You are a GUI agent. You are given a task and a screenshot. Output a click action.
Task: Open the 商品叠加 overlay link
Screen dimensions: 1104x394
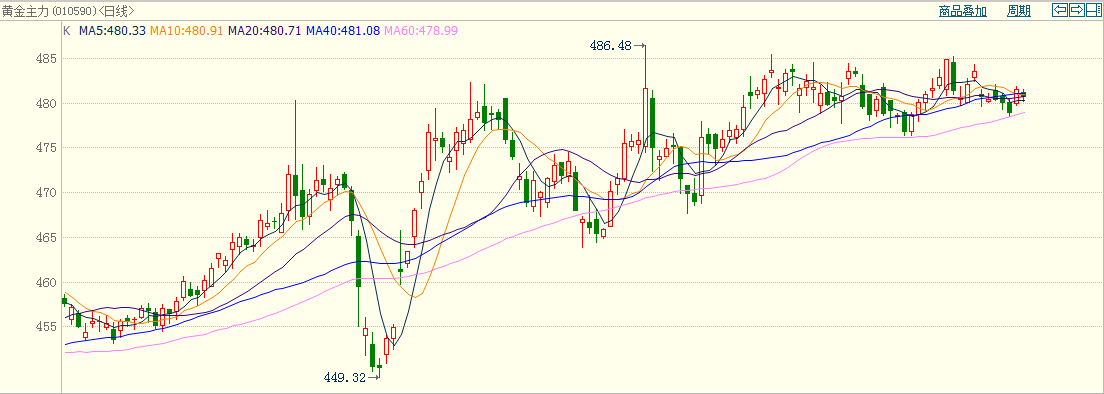click(962, 11)
